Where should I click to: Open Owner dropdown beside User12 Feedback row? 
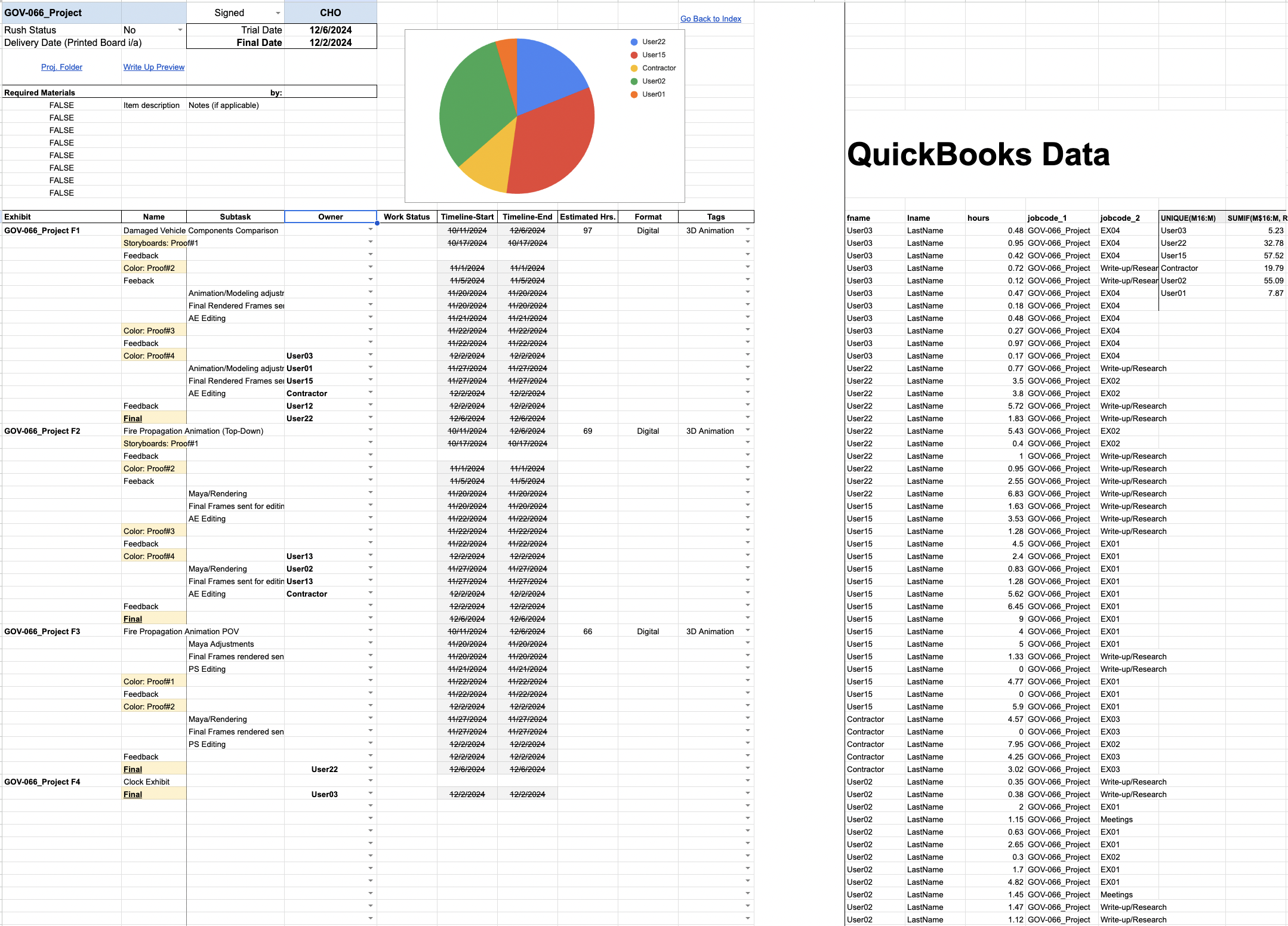pos(371,405)
